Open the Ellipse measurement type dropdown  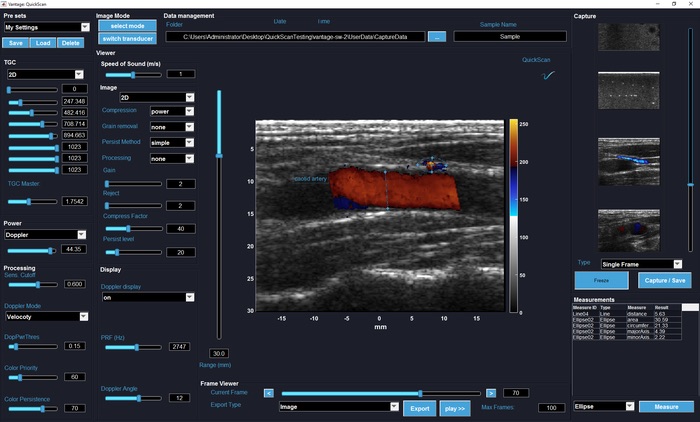point(605,406)
